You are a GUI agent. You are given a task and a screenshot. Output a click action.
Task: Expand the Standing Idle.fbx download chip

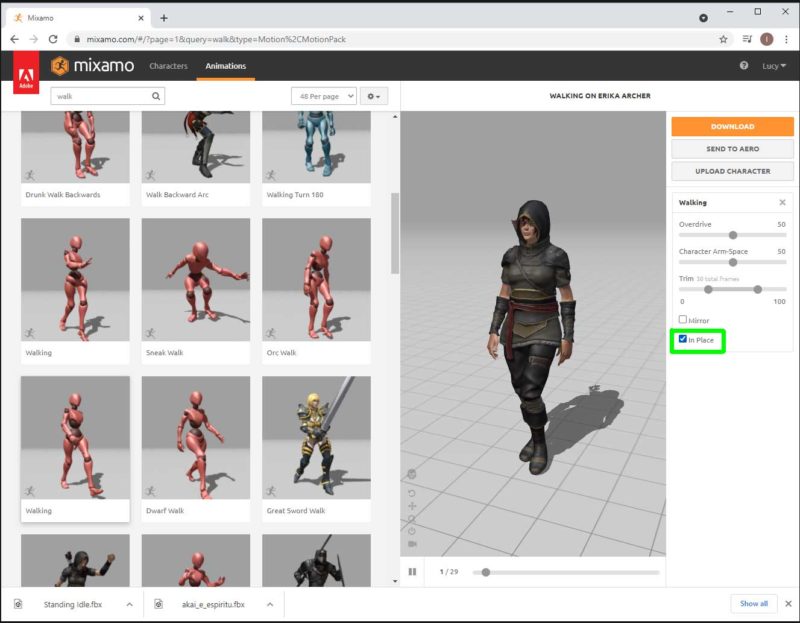click(128, 604)
